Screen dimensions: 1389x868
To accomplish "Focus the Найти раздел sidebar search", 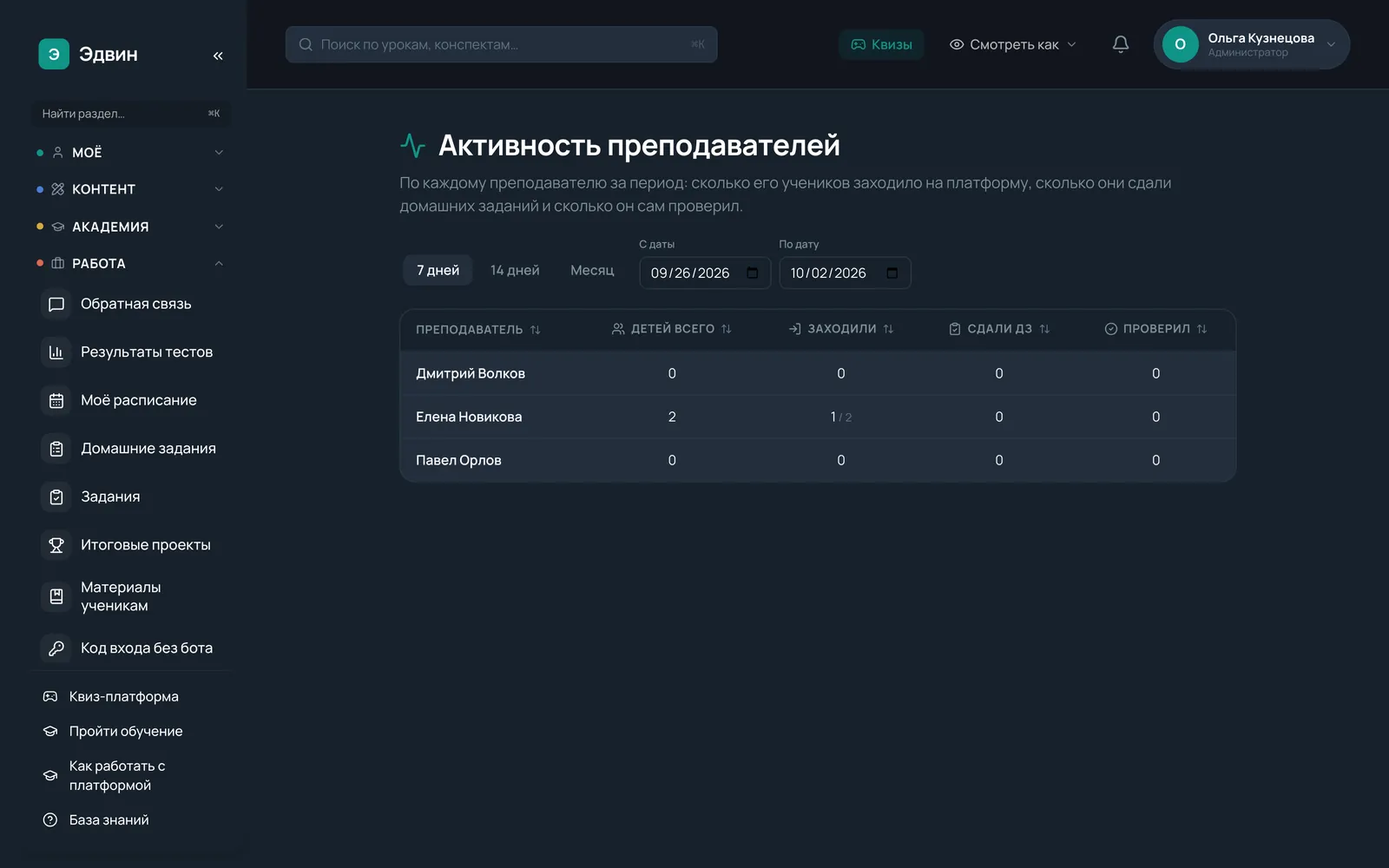I will [131, 114].
